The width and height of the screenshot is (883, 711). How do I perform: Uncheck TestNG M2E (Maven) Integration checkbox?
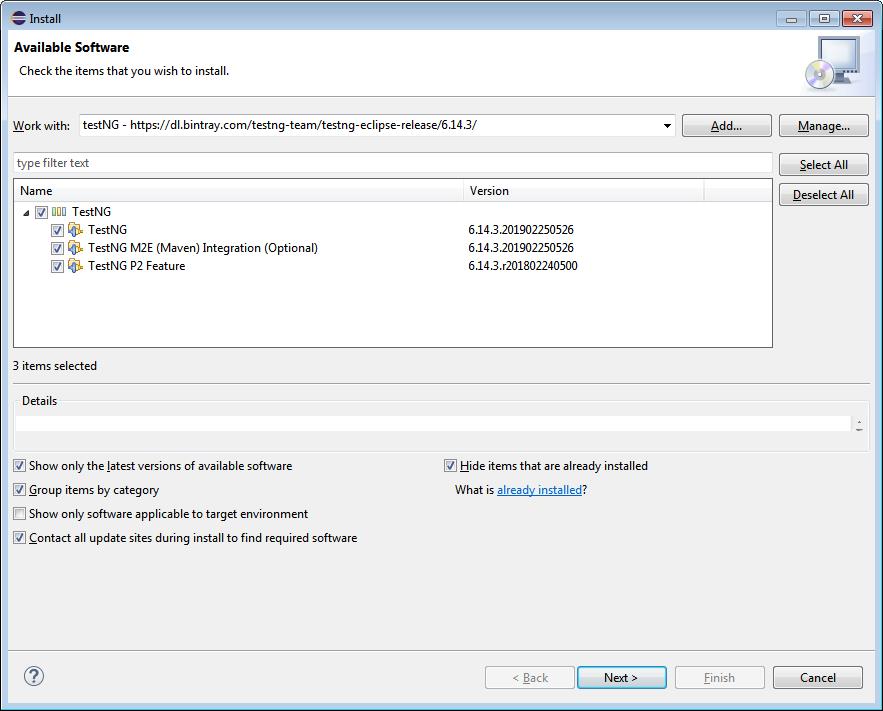coord(57,248)
